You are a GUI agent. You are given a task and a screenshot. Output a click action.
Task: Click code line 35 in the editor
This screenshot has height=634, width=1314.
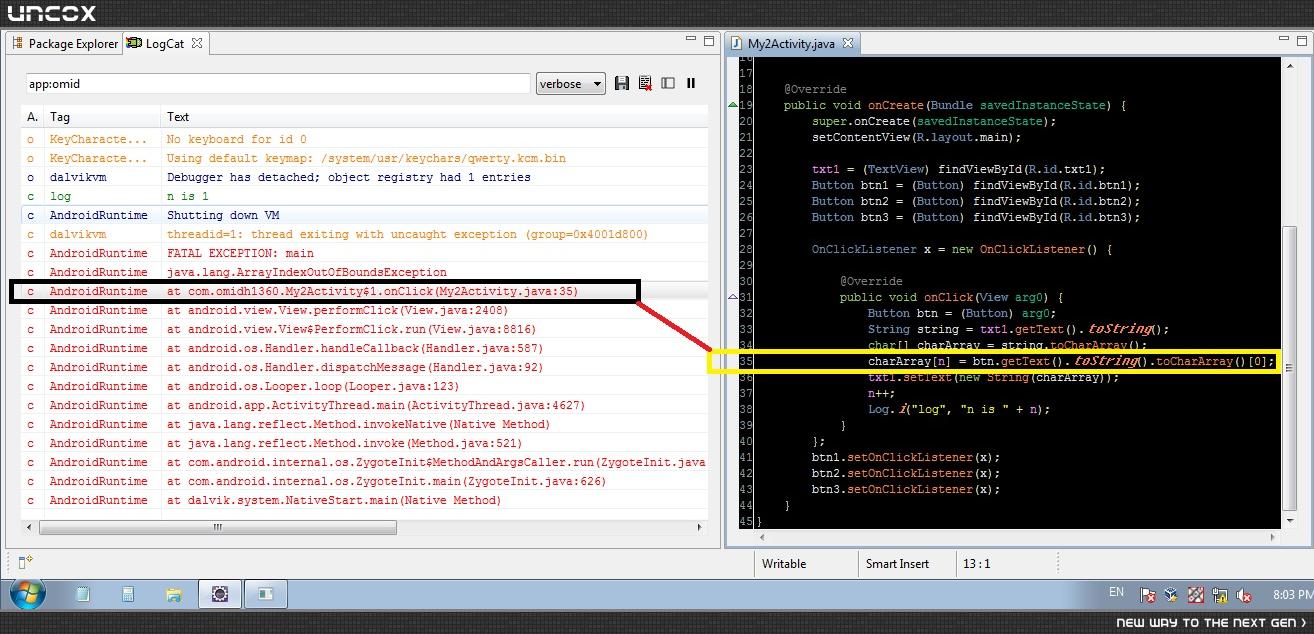[x=1071, y=361]
